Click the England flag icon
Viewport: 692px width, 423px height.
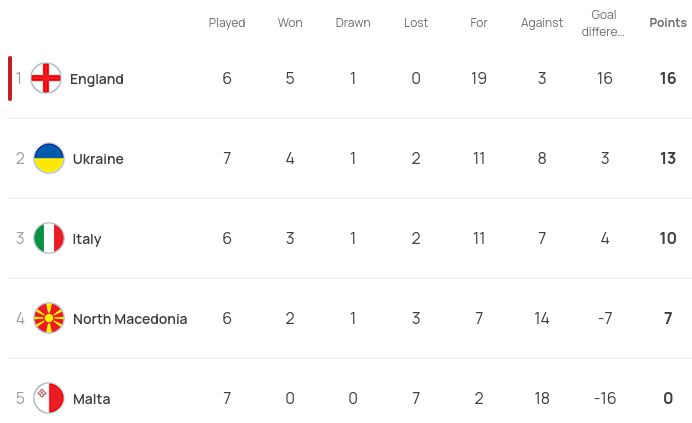tap(46, 79)
